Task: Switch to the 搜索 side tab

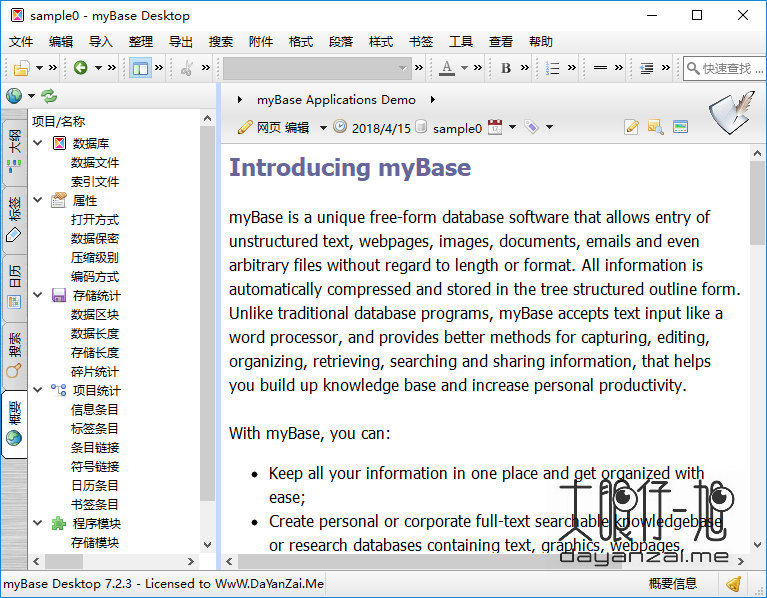Action: (14, 355)
